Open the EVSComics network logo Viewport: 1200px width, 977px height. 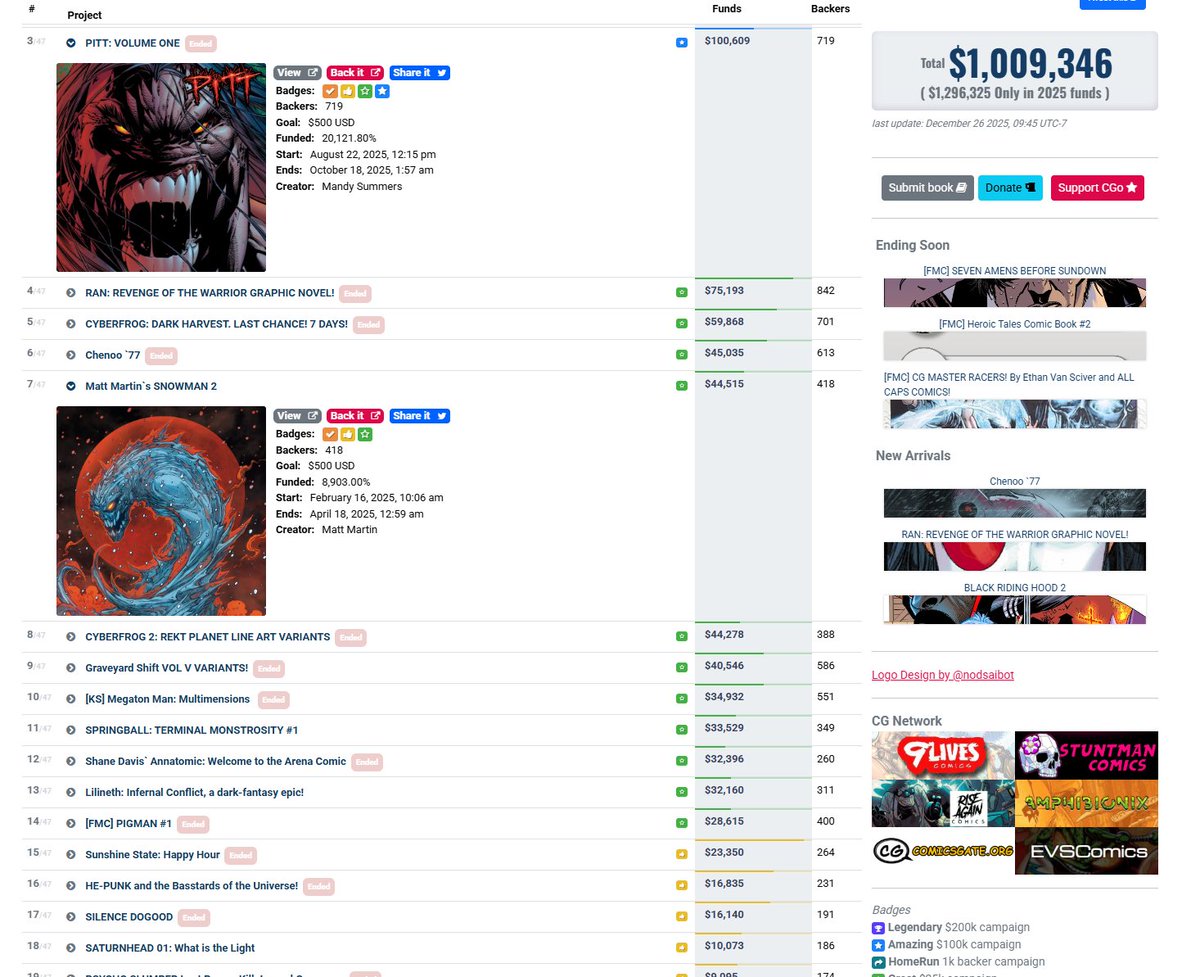point(1087,851)
